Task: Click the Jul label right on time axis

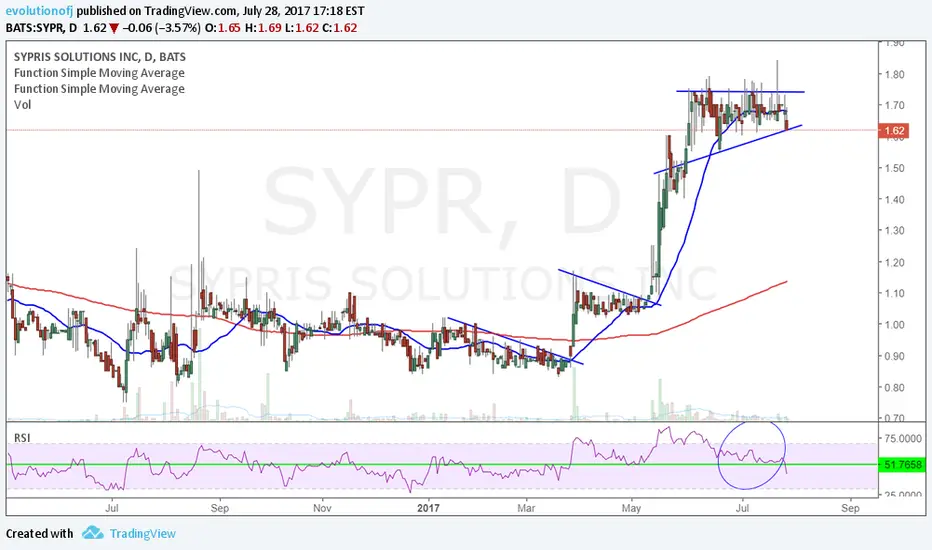Action: (x=742, y=508)
